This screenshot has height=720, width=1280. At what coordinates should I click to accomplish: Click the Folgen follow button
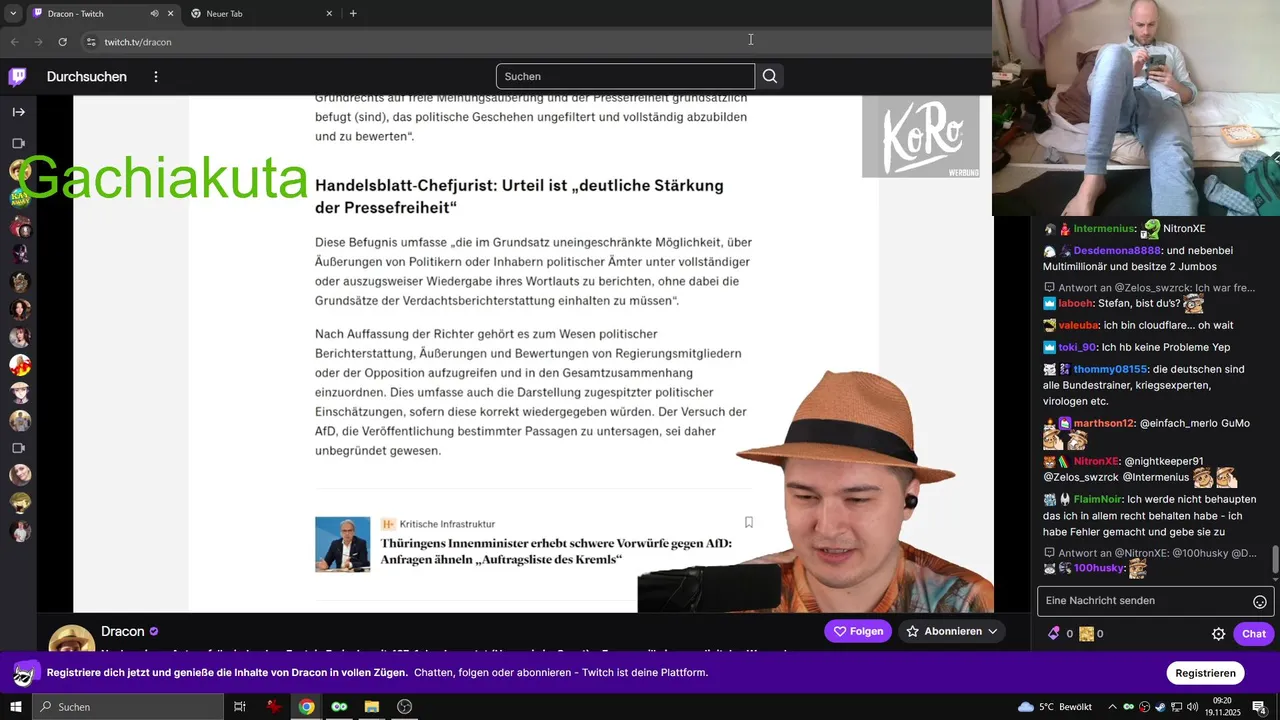[858, 631]
